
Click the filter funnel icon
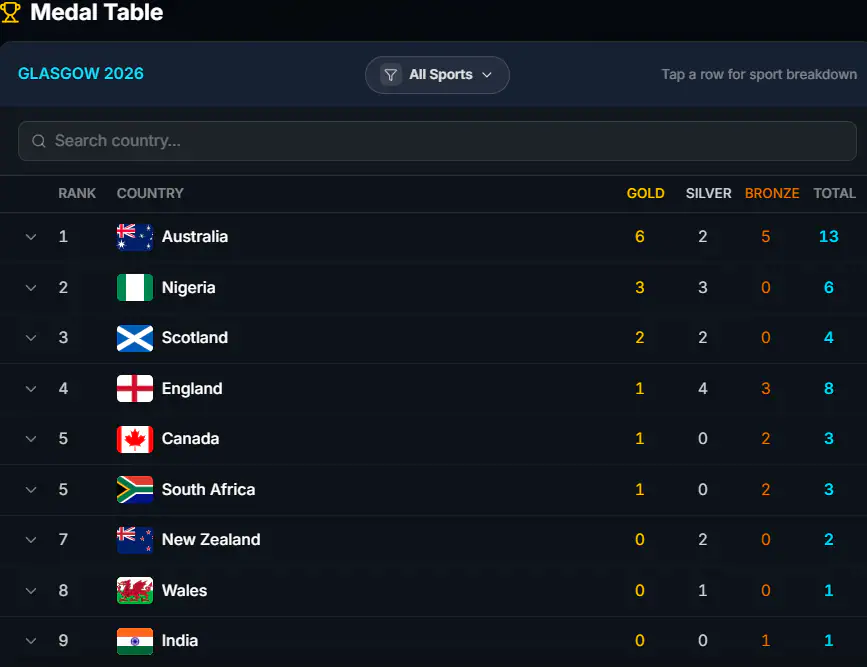(390, 75)
